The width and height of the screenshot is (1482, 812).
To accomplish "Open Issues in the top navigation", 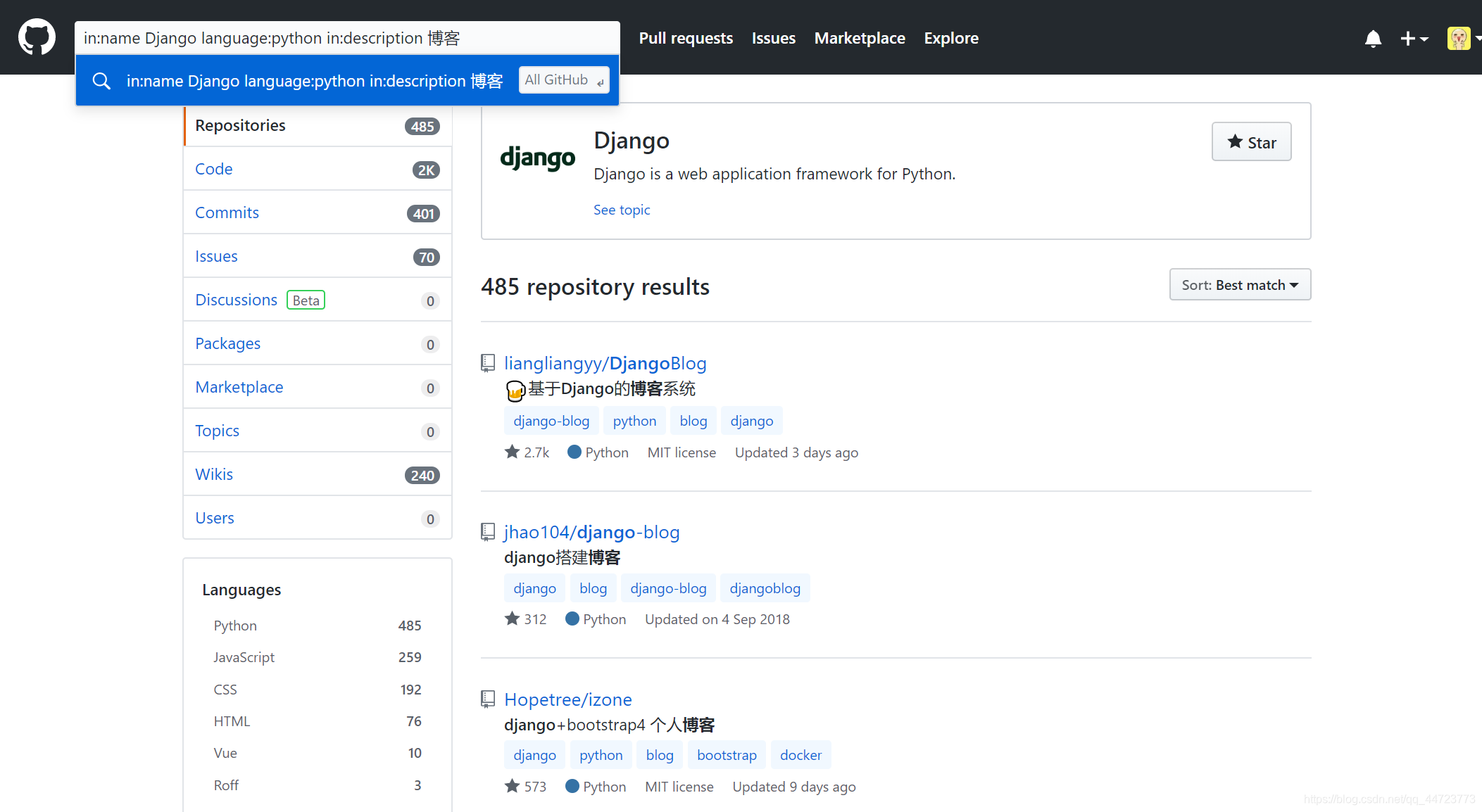I will click(773, 38).
